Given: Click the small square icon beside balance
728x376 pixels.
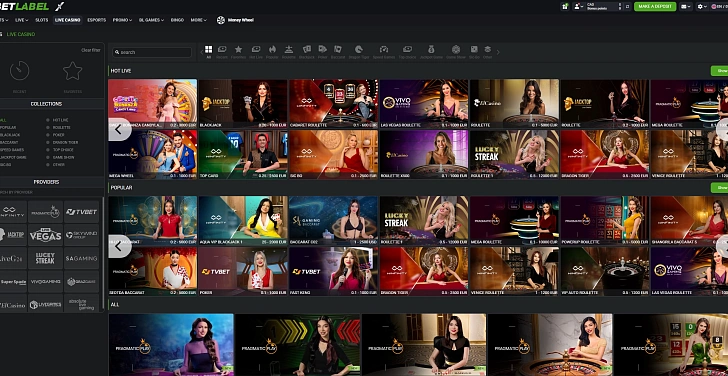Looking at the screenshot, I should point(627,6).
